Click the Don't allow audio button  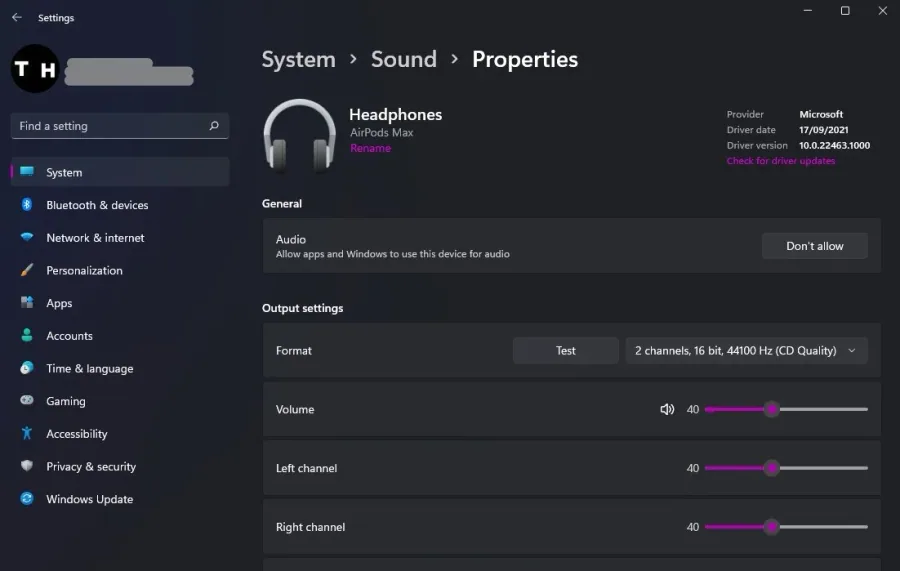click(x=814, y=246)
